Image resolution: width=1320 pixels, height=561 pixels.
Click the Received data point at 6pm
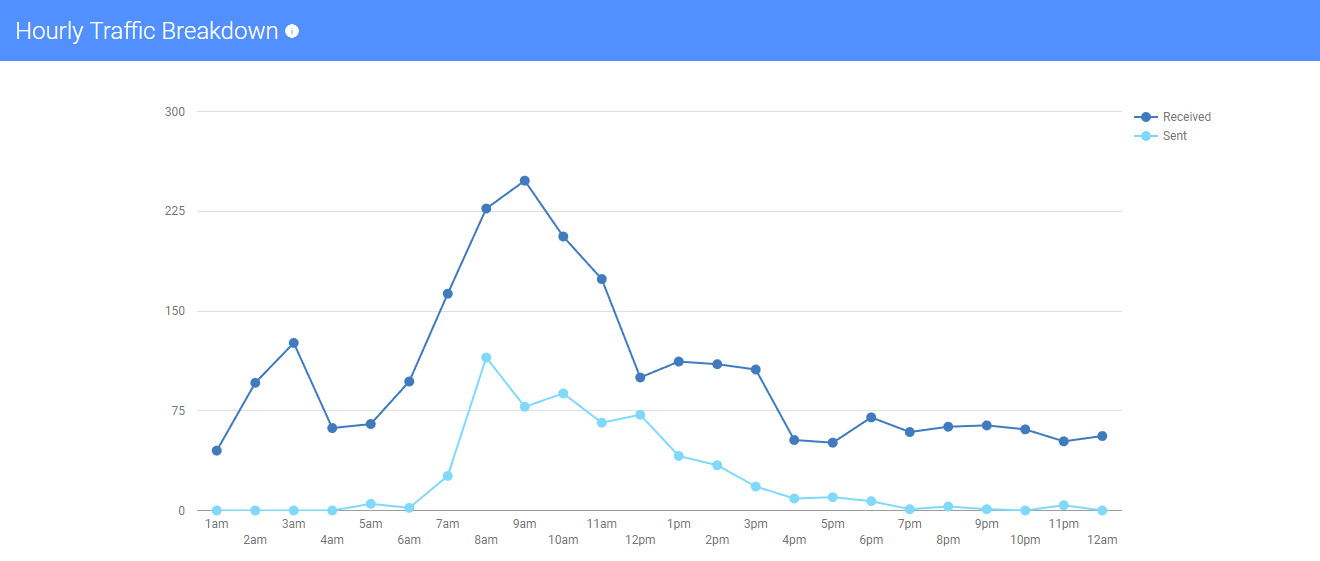(871, 417)
